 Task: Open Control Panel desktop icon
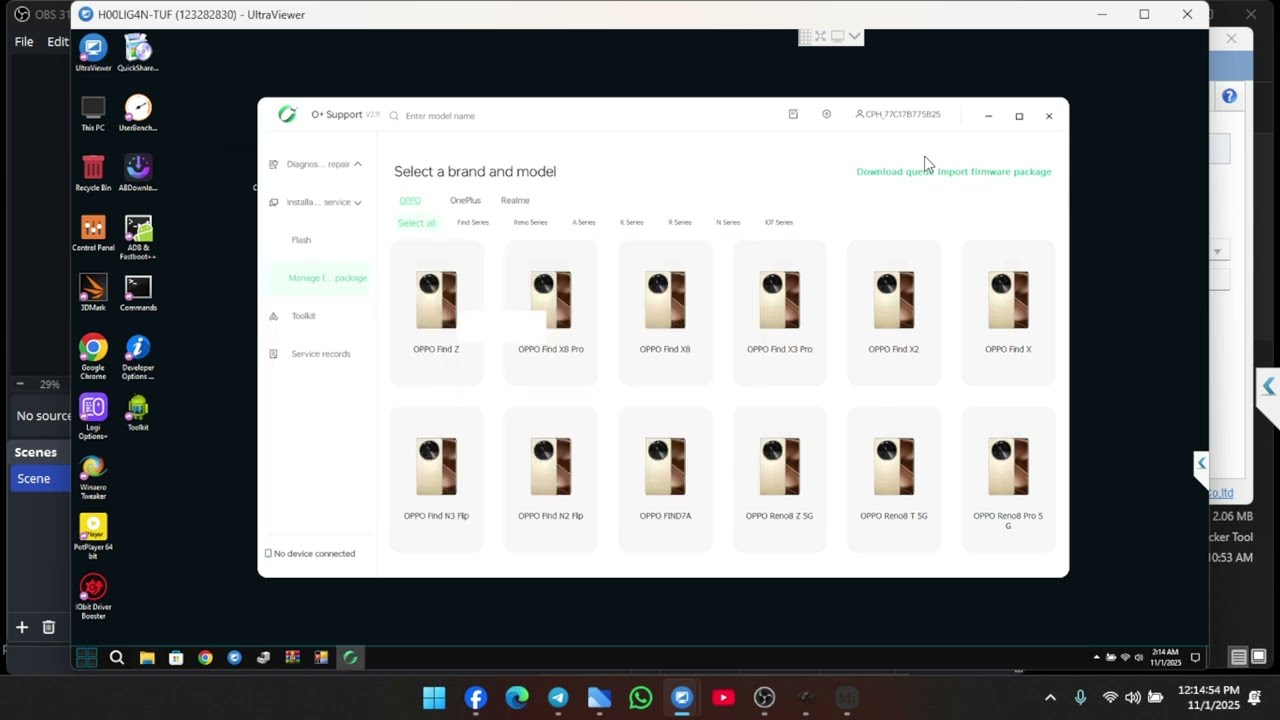click(93, 233)
